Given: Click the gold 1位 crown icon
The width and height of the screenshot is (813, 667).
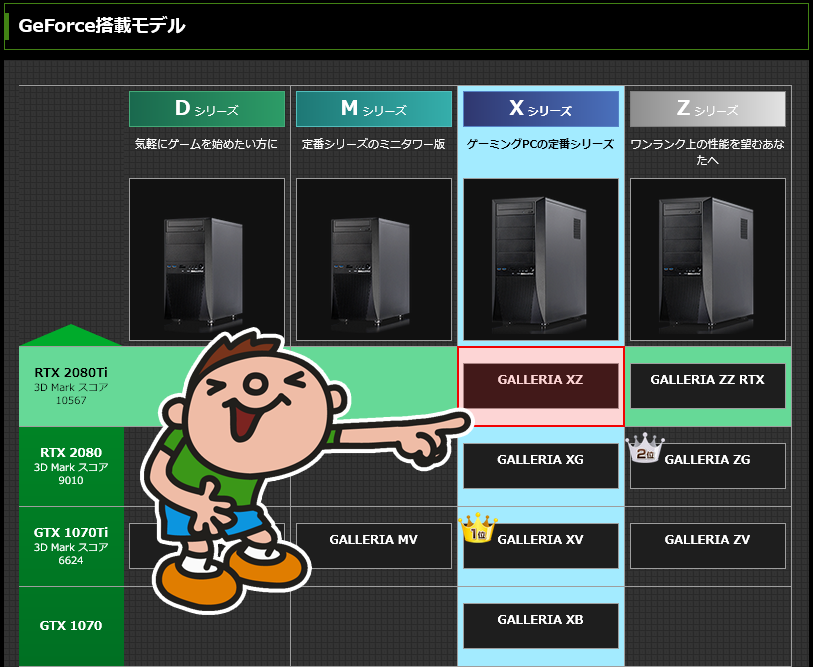Looking at the screenshot, I should 478,528.
